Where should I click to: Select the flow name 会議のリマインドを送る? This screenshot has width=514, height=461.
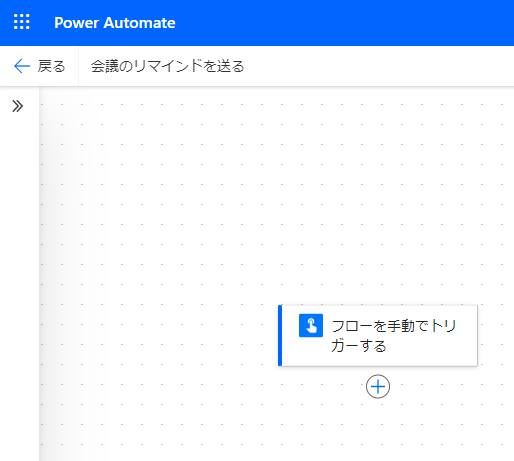168,66
